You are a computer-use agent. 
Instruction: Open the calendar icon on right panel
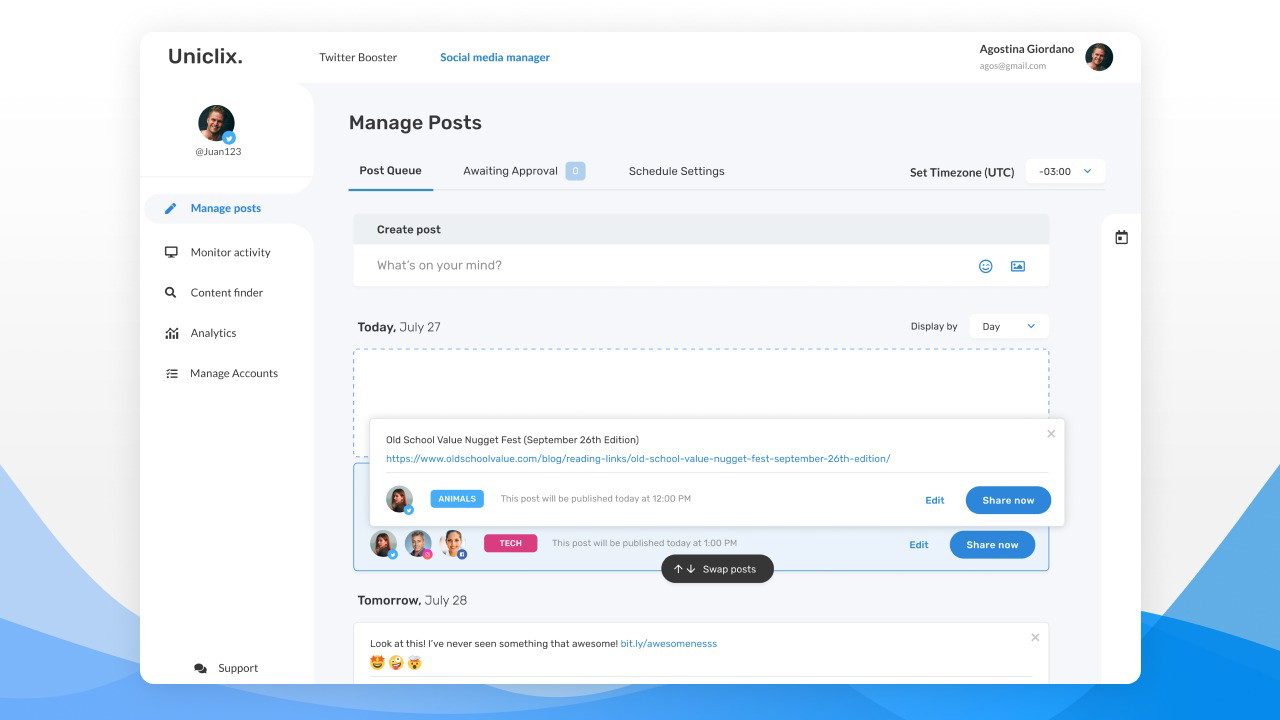coord(1121,238)
